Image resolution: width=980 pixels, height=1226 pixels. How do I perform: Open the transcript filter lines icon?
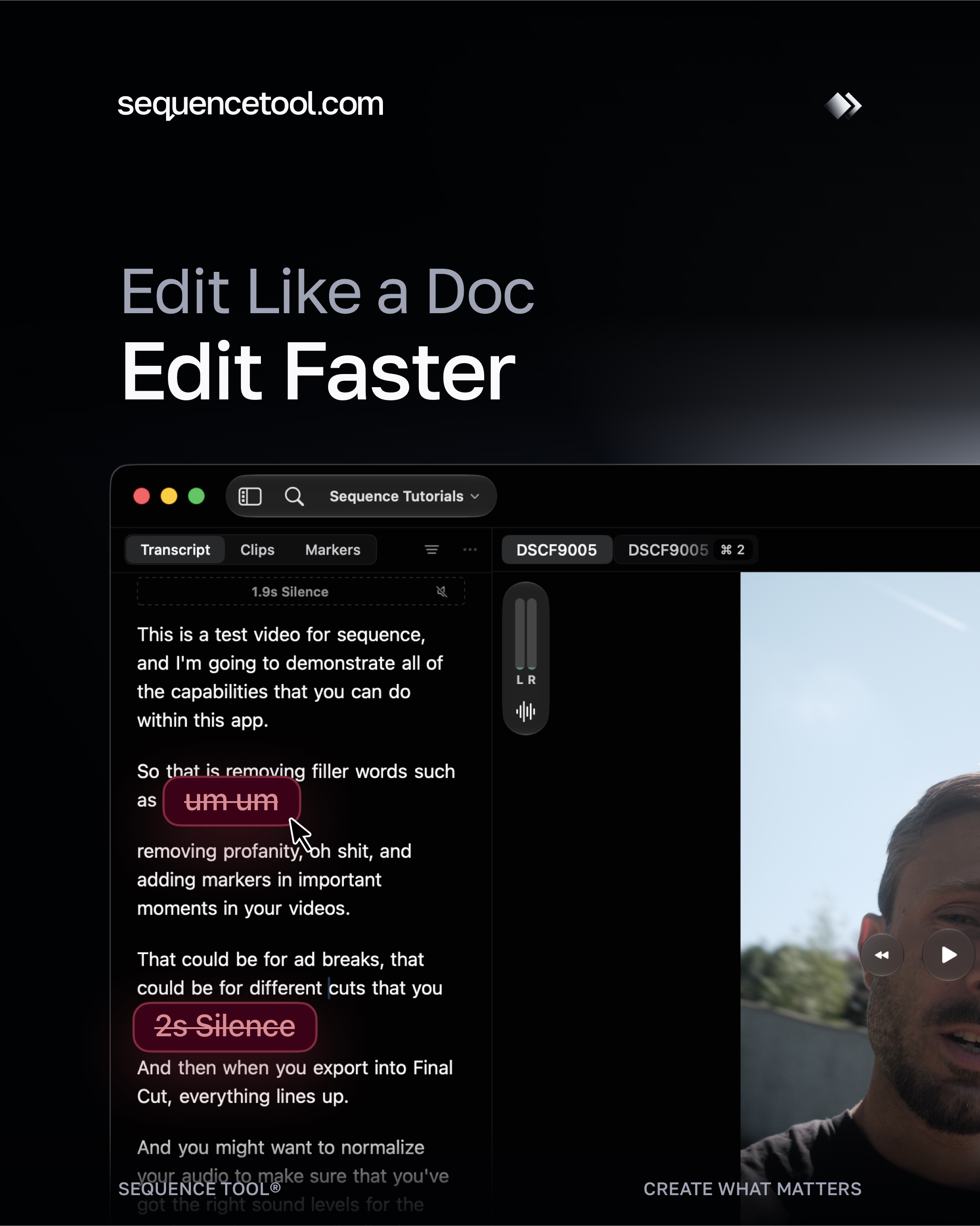[x=431, y=550]
